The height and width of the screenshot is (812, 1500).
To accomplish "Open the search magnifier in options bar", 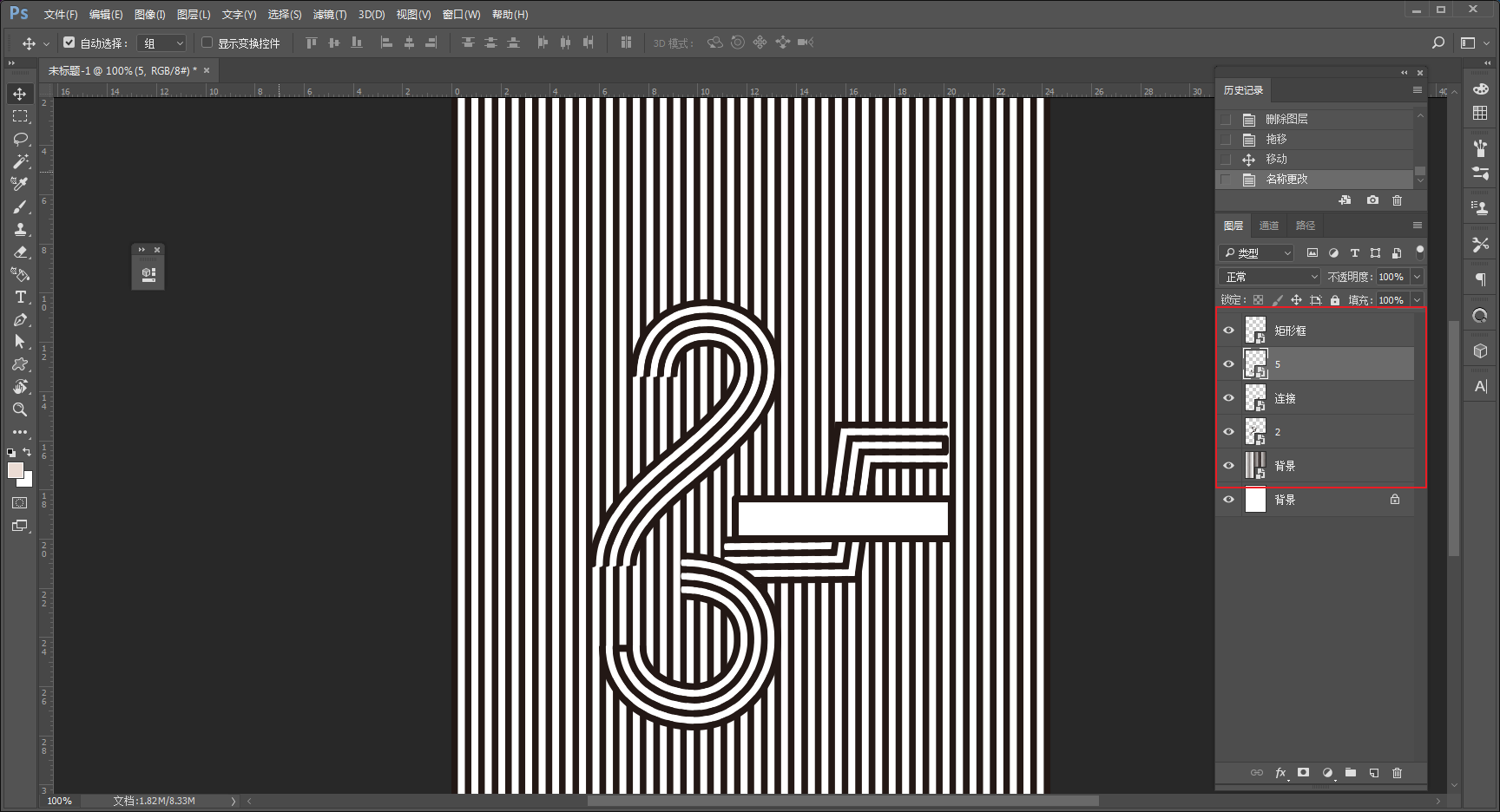I will click(1438, 43).
